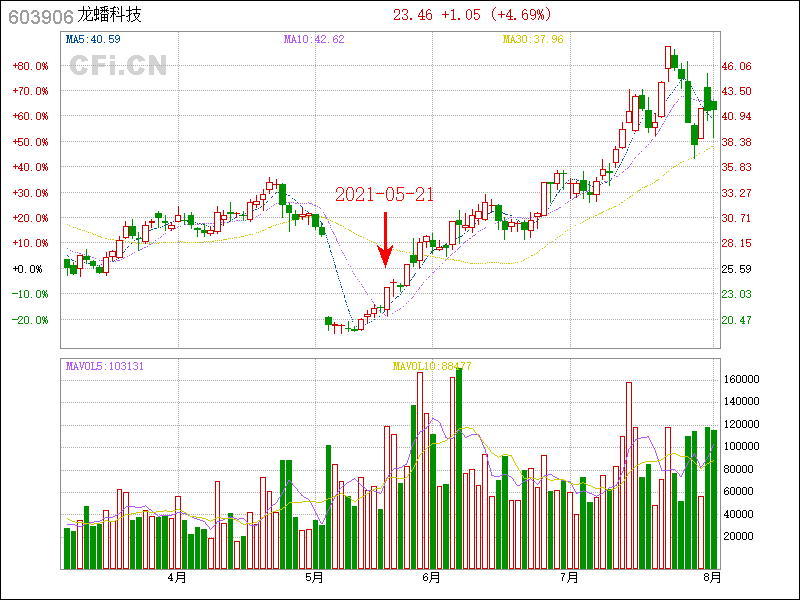Click the MAVOL10 volume average label
The width and height of the screenshot is (800, 600).
[x=432, y=366]
